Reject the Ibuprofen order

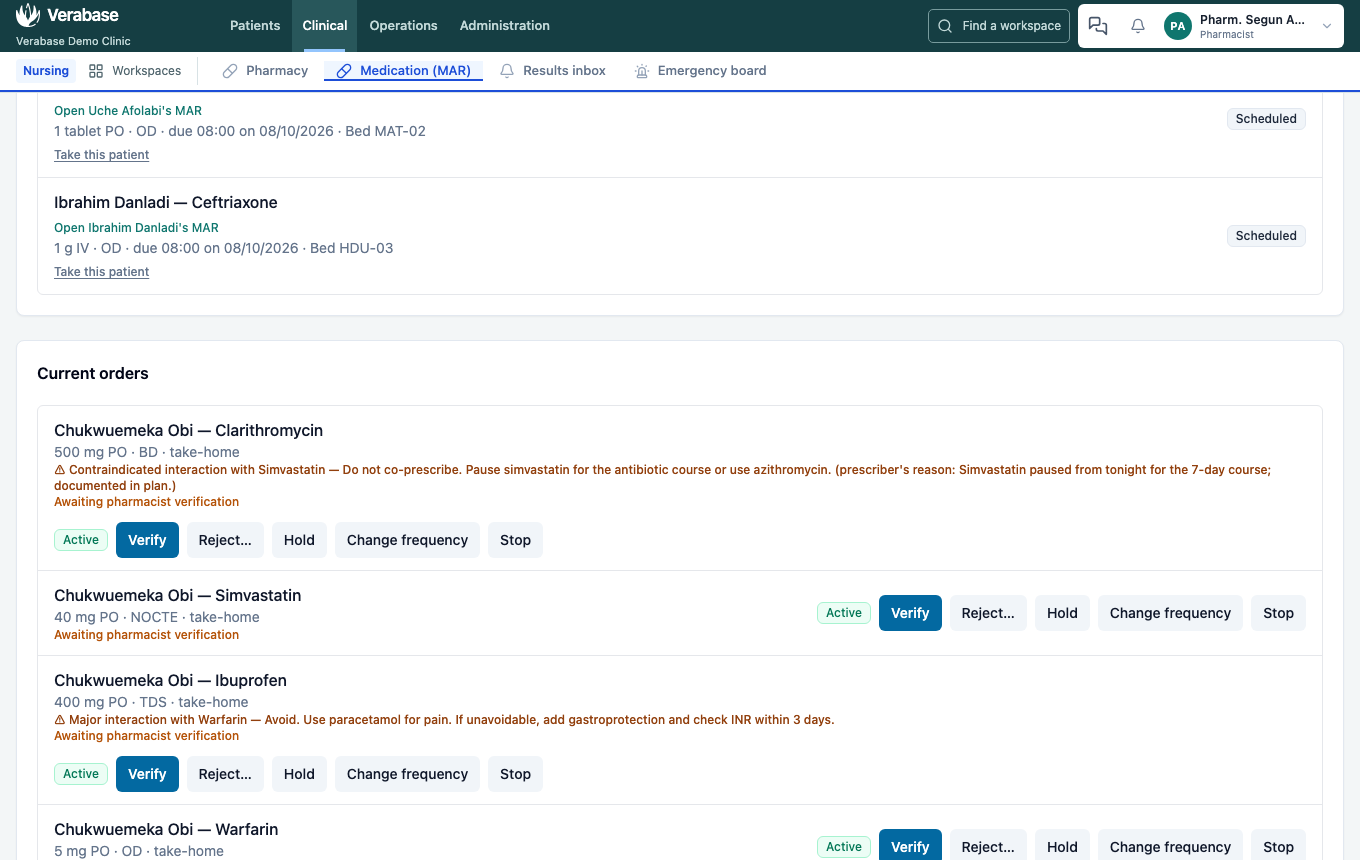(225, 774)
